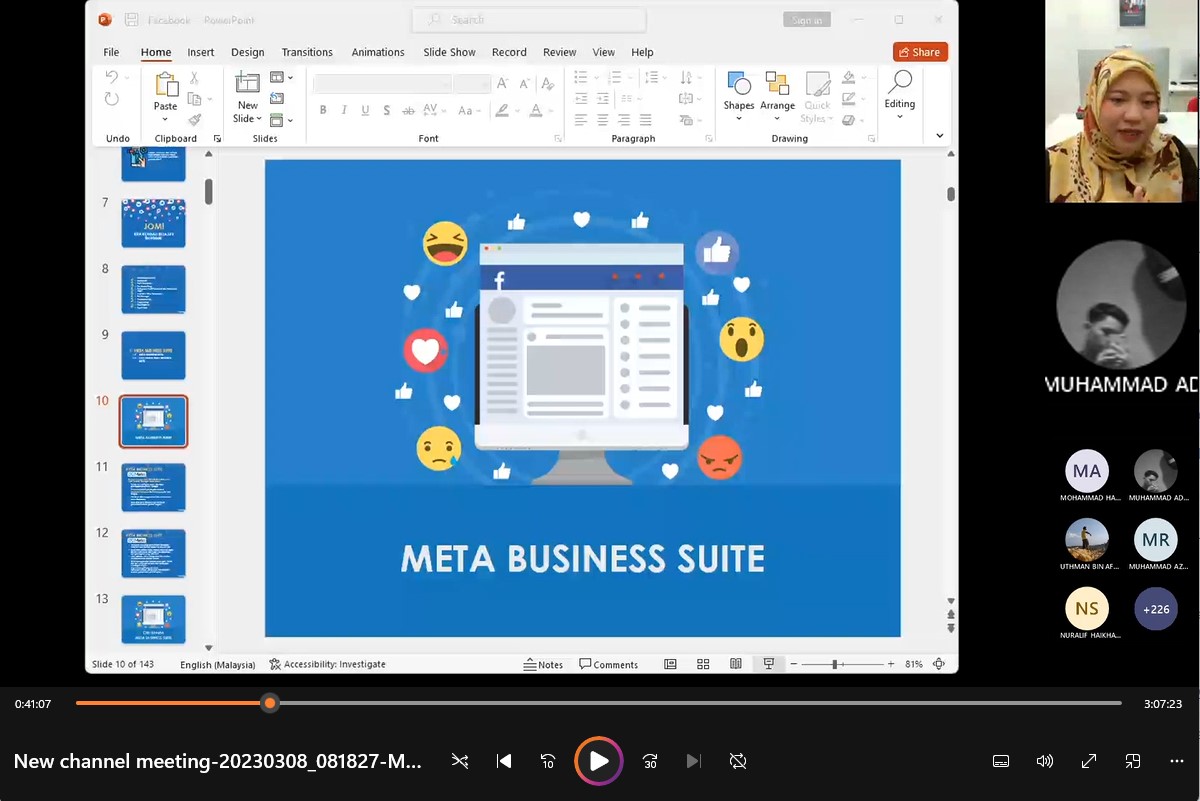Toggle Strikethrough formatting
Viewport: 1200px width, 801px height.
(x=408, y=110)
